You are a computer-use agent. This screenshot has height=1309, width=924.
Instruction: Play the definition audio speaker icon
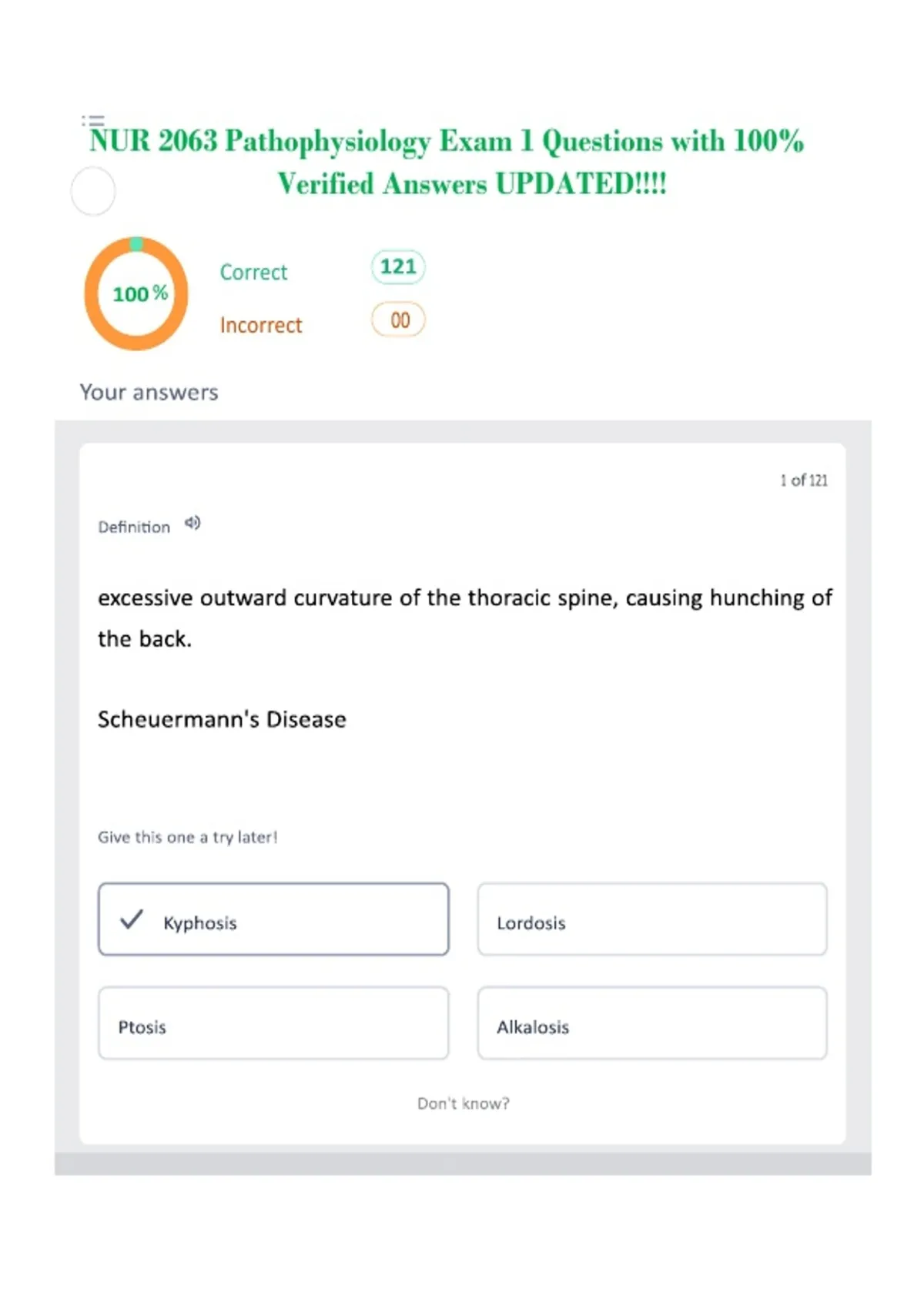(x=192, y=524)
